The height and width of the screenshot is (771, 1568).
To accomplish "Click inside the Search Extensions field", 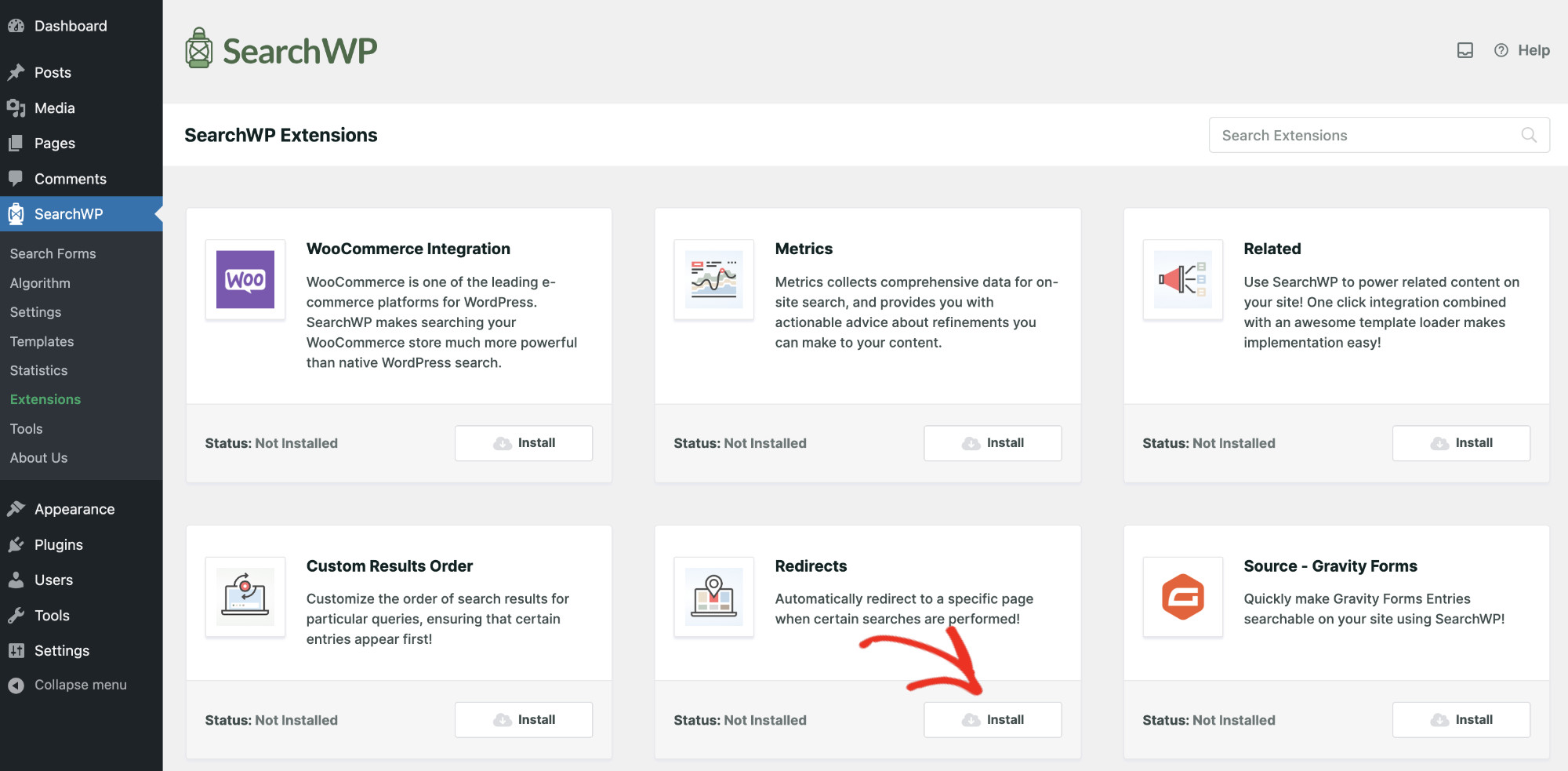I will [x=1364, y=135].
